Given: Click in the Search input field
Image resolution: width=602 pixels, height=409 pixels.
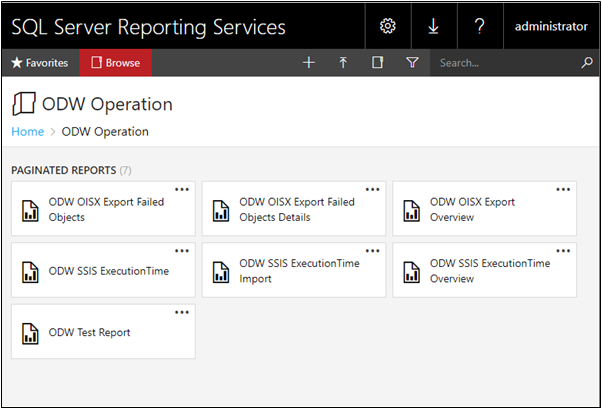Looking at the screenshot, I should 505,63.
